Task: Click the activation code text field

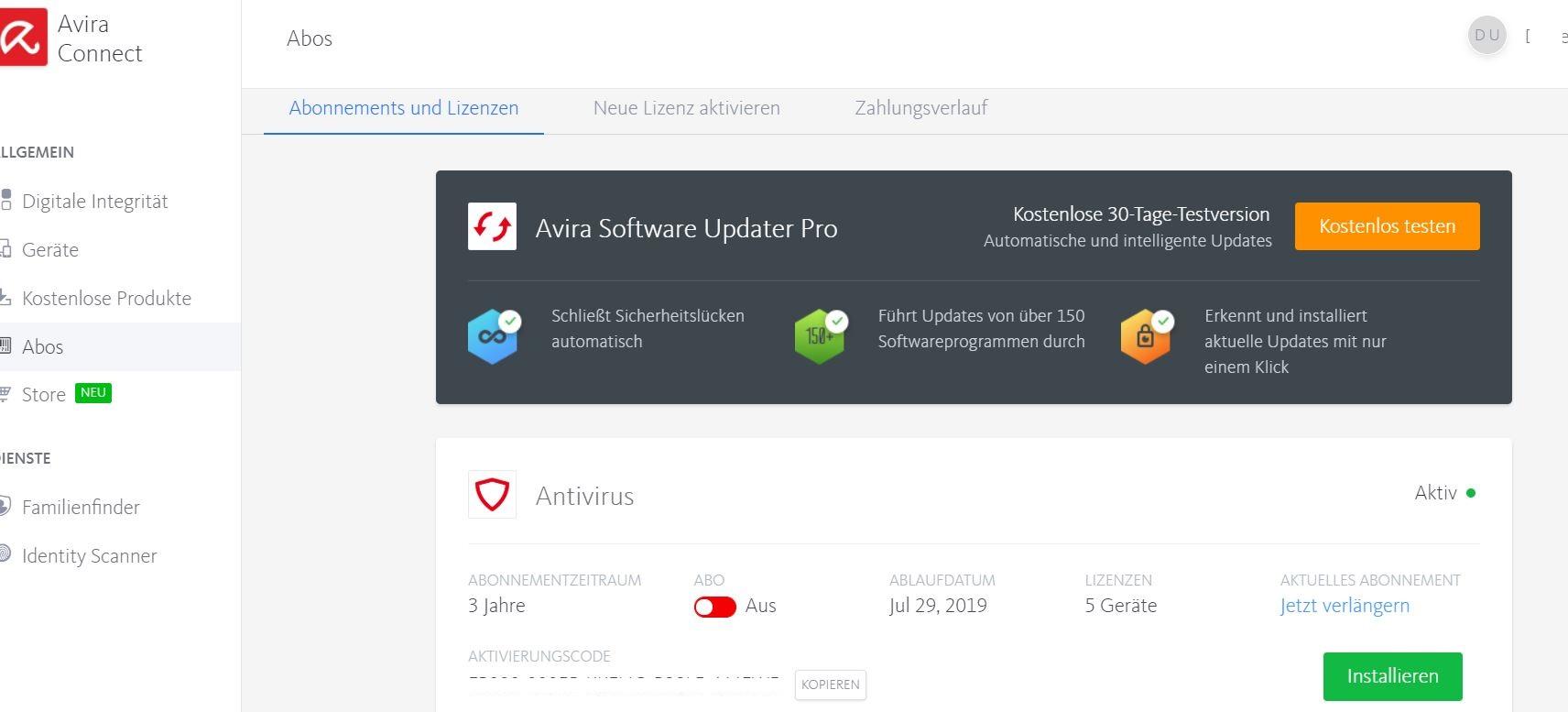Action: click(x=623, y=683)
